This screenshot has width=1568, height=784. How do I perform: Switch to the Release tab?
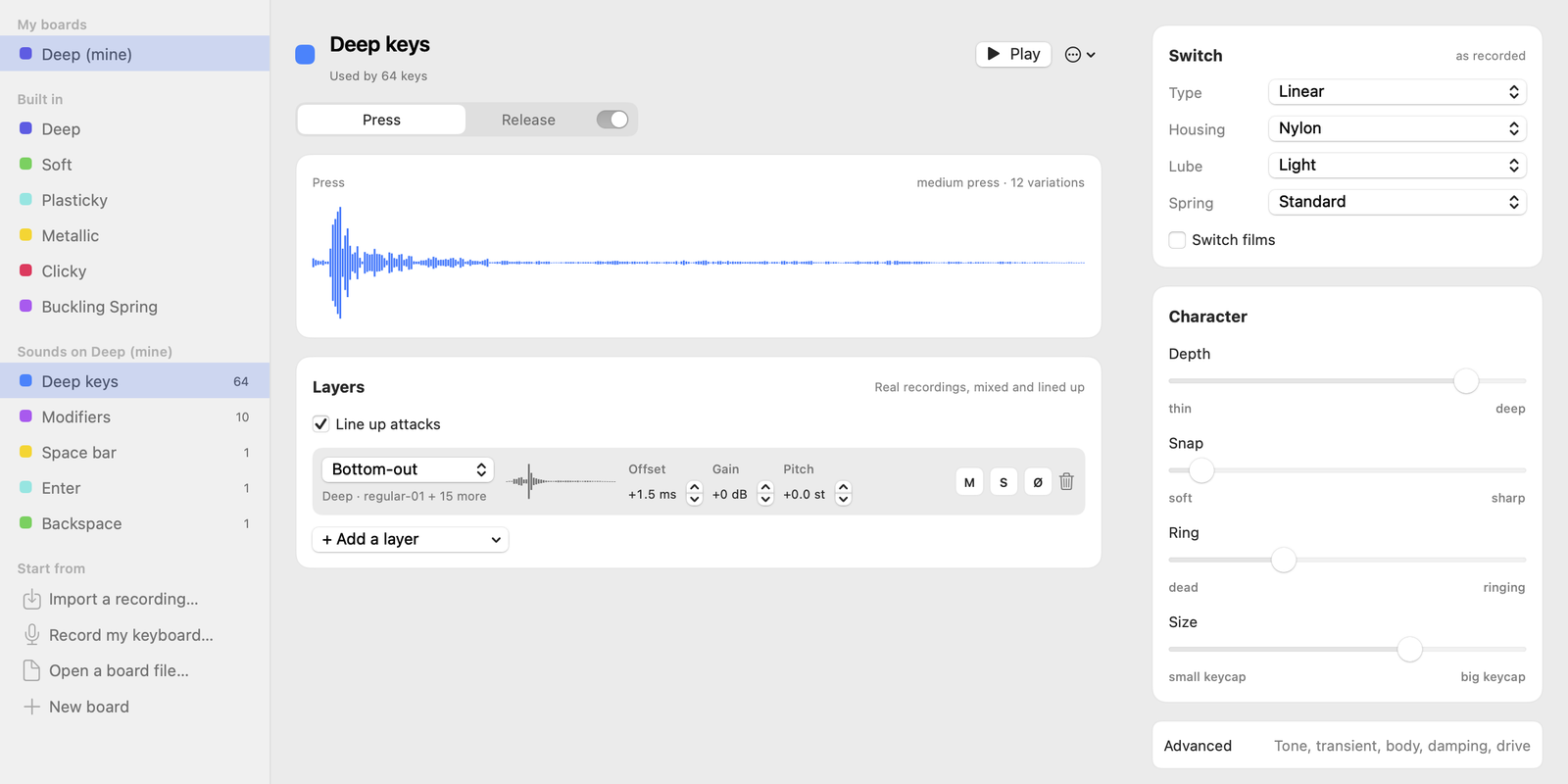(x=528, y=120)
